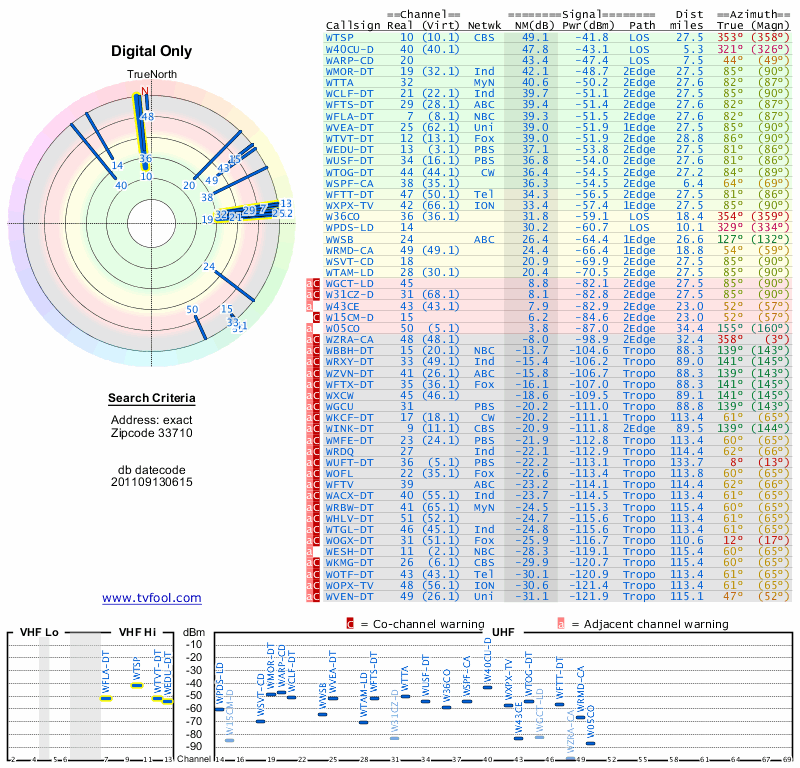800x768 pixels.
Task: Click callsign WRMD-CA
Action: pos(349,250)
